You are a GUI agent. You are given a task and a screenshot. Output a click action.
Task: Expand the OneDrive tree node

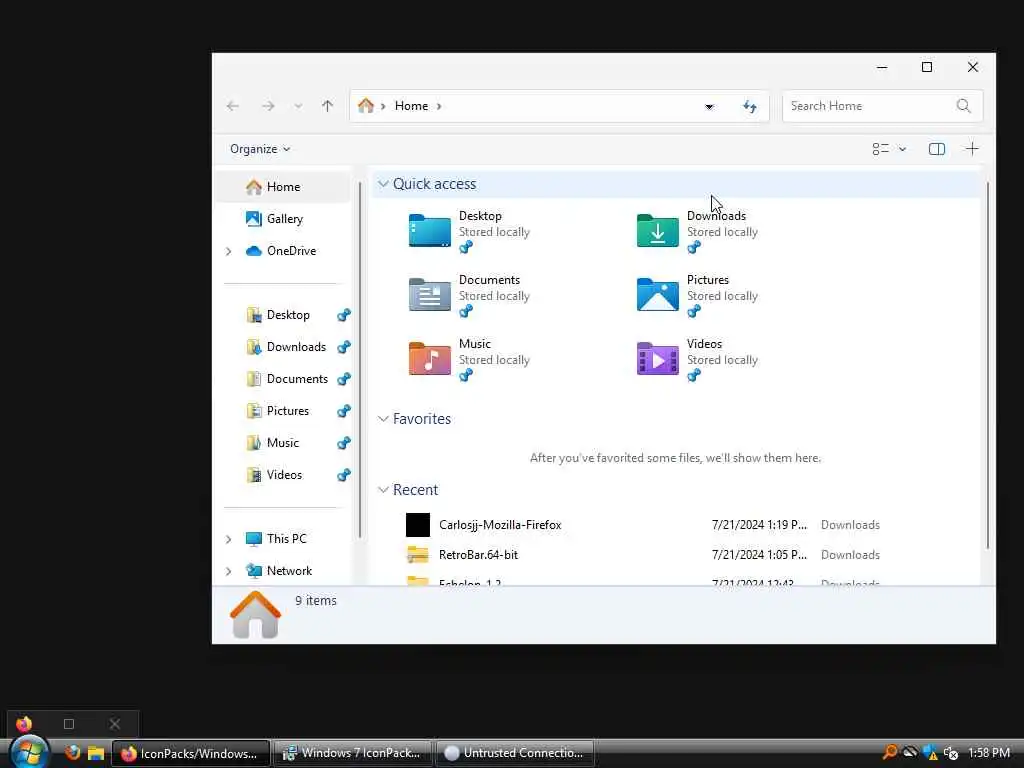[229, 251]
